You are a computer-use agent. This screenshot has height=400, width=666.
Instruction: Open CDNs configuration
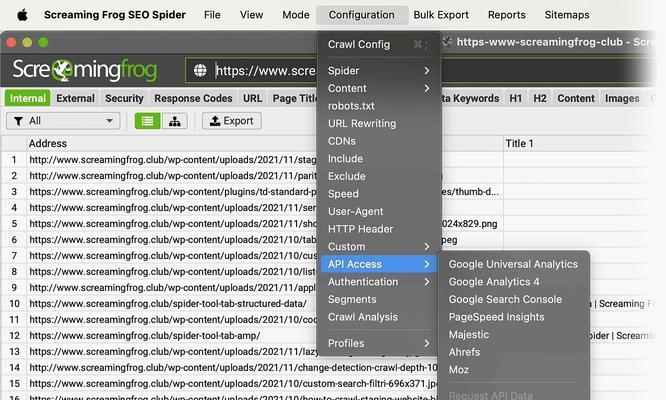[378, 141]
